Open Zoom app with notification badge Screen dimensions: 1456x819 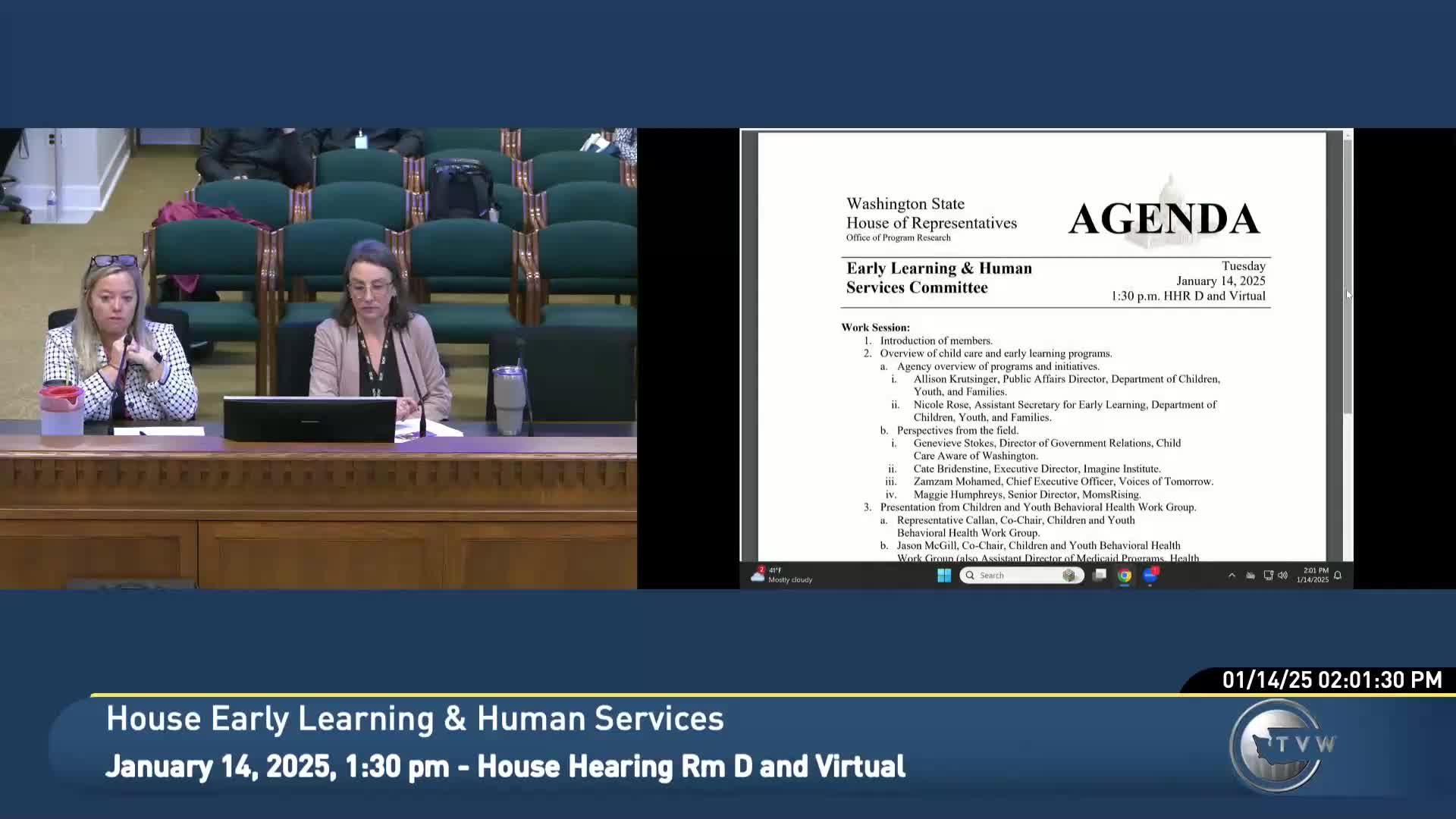1150,576
